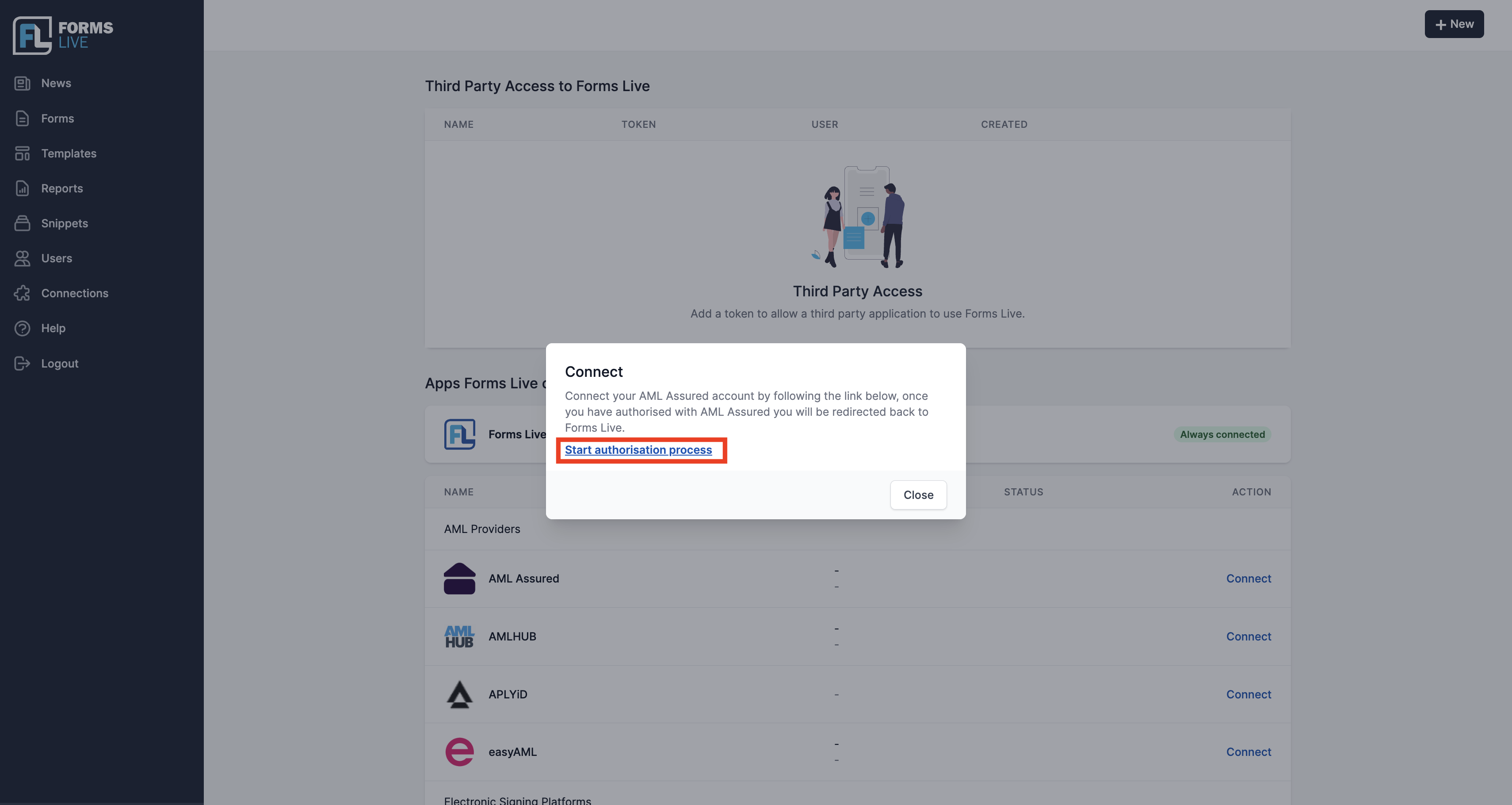
Task: Connect AML Assured provider
Action: [x=1249, y=579]
